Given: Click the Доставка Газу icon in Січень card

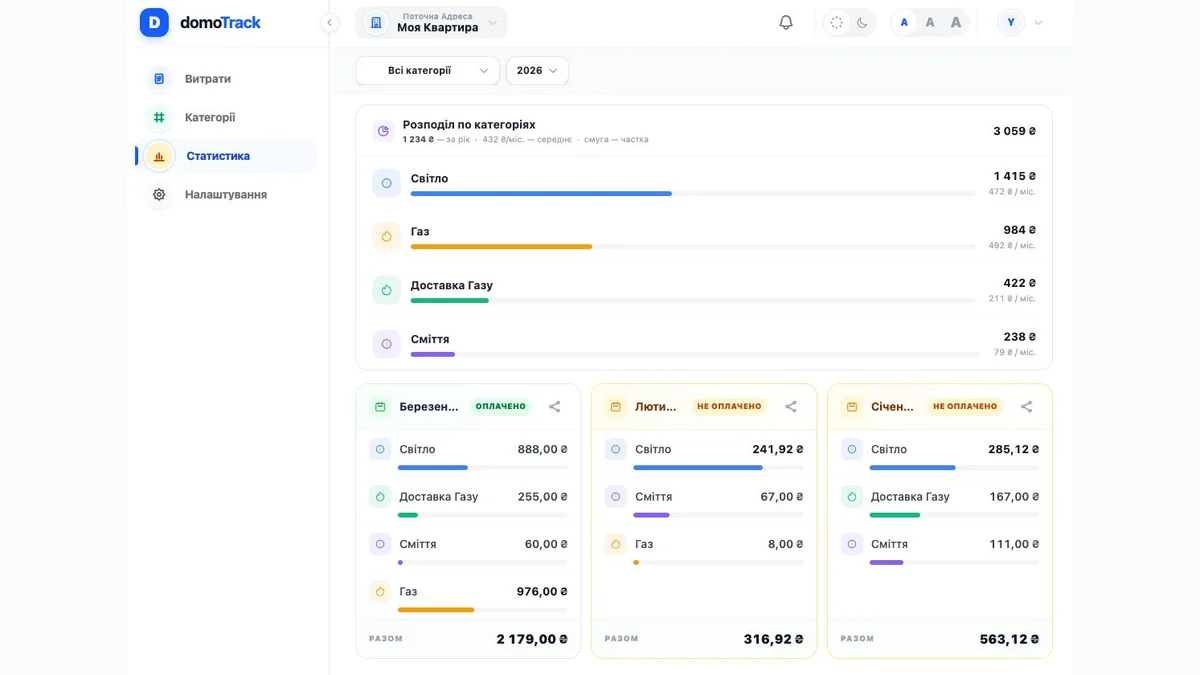Looking at the screenshot, I should pyautogui.click(x=852, y=497).
